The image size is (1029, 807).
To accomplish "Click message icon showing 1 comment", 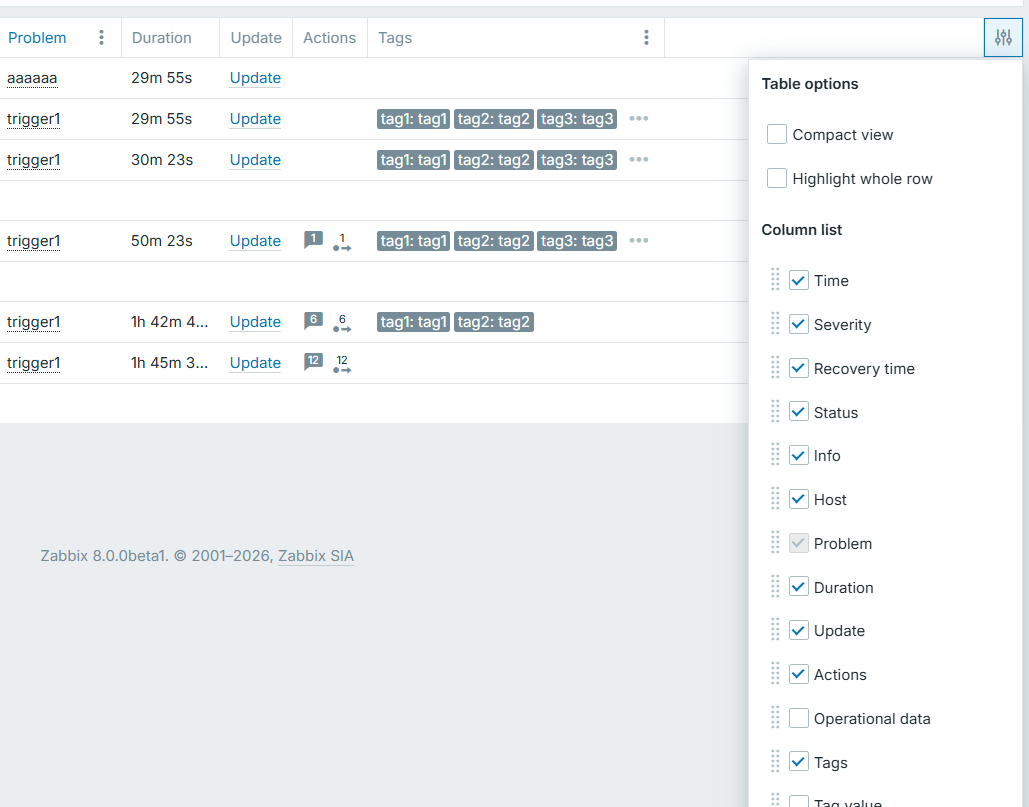I will [x=313, y=240].
